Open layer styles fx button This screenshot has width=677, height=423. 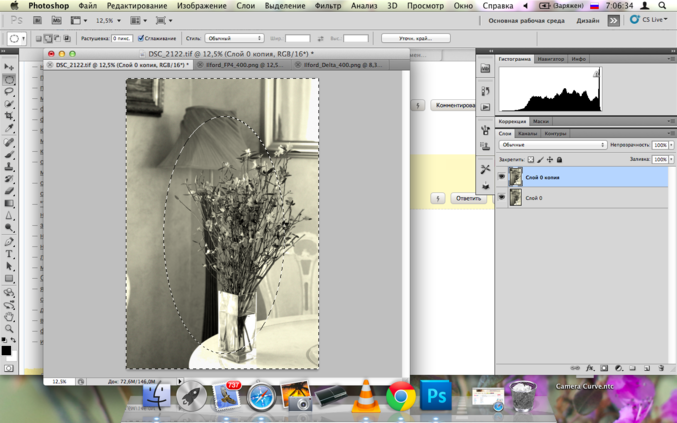pyautogui.click(x=589, y=368)
